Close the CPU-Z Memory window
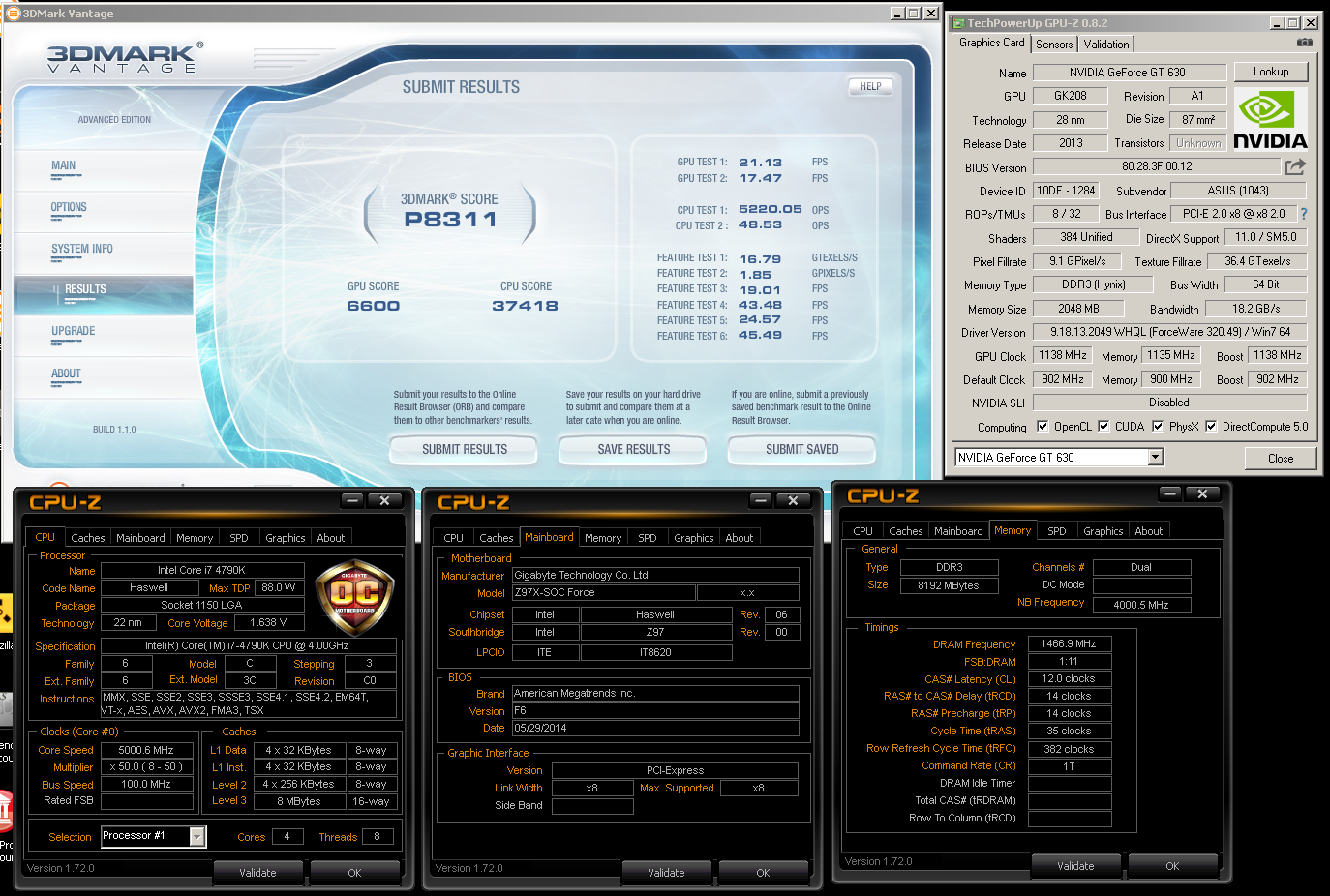This screenshot has height=896, width=1330. click(x=1202, y=493)
